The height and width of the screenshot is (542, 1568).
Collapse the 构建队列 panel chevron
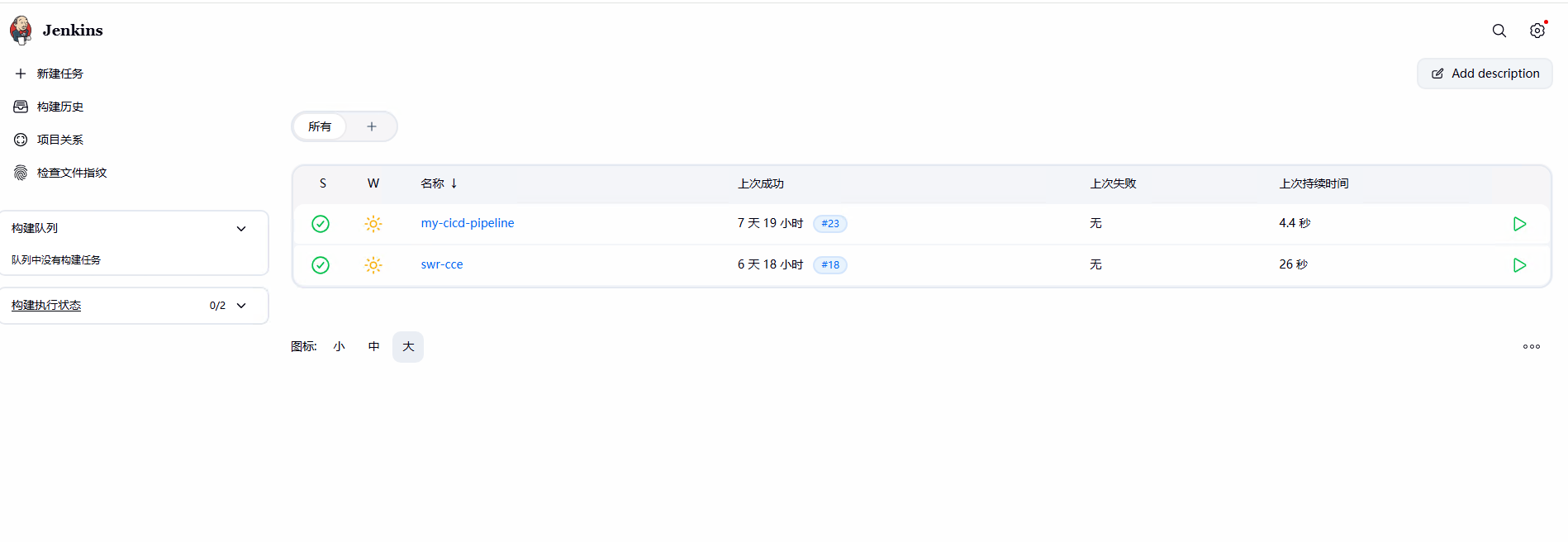[x=241, y=229]
